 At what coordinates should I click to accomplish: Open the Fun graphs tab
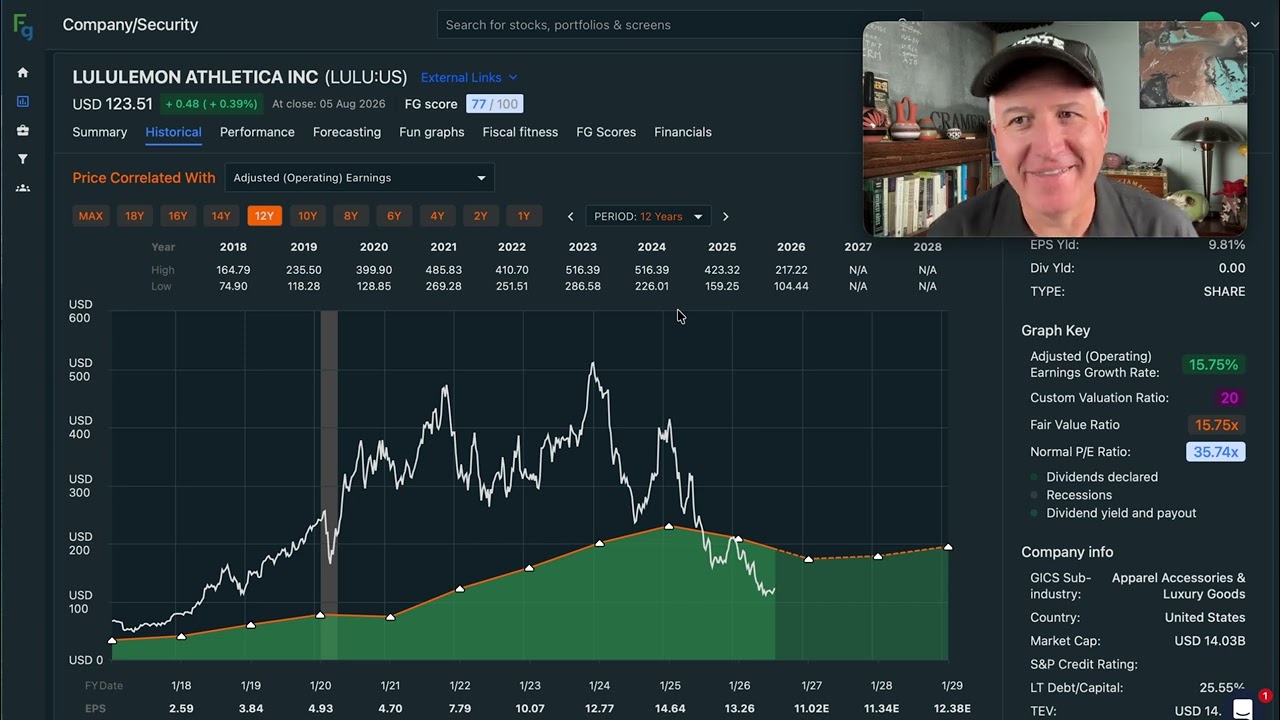pyautogui.click(x=432, y=132)
